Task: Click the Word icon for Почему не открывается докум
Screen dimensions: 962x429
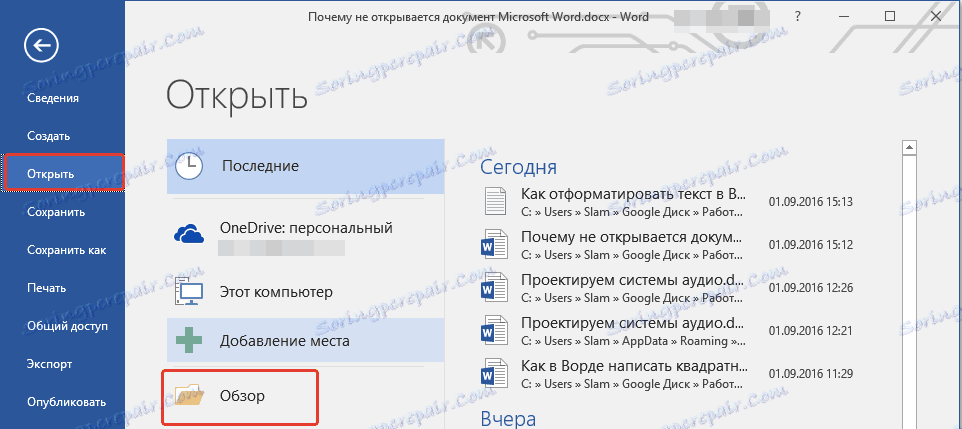Action: coord(494,244)
